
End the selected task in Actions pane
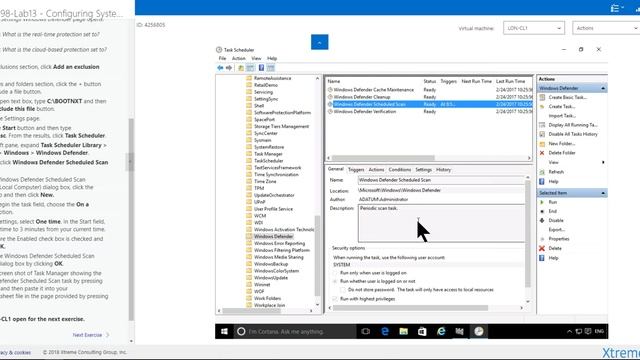pos(552,211)
